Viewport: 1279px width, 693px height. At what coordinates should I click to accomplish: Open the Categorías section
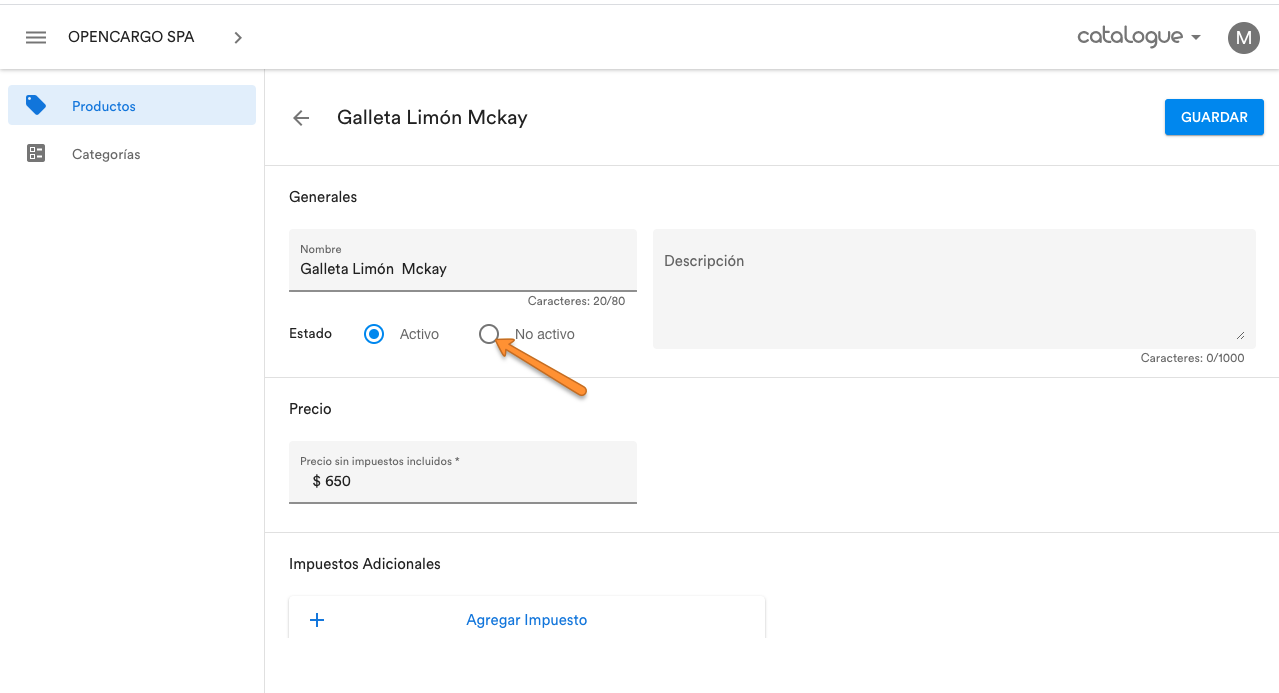coord(106,154)
